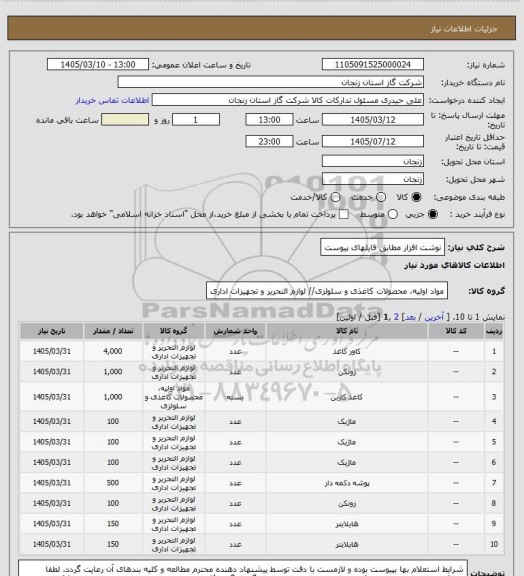Click the remaining days field showing 1
524x576 pixels.
196,120
